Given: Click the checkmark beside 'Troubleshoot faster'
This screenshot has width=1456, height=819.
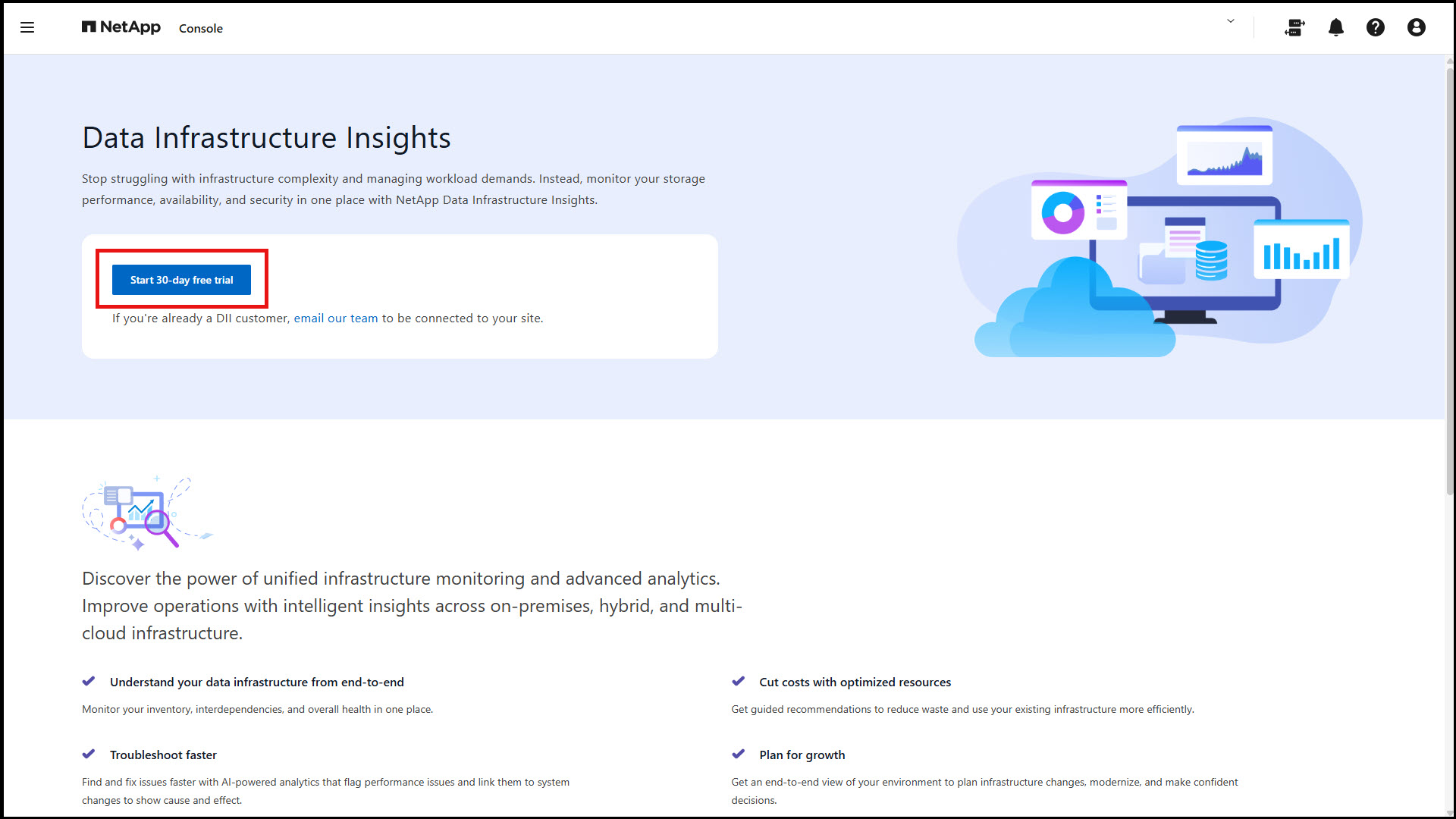Looking at the screenshot, I should pos(89,754).
